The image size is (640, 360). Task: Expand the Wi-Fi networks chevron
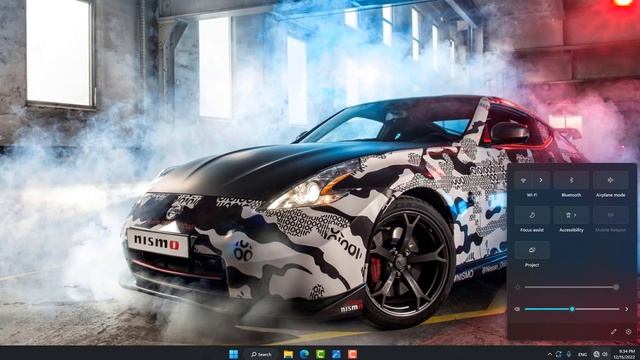point(541,180)
